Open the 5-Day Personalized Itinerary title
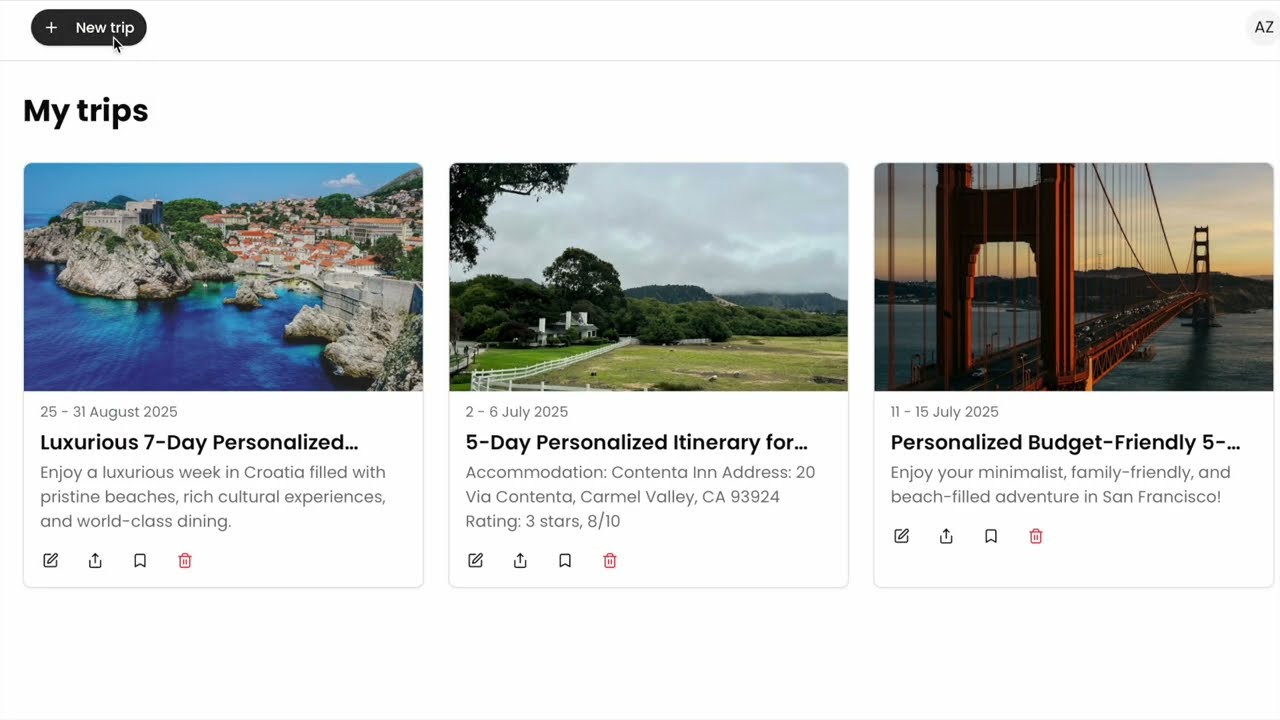Screen dimensions: 1280x720 pos(636,442)
